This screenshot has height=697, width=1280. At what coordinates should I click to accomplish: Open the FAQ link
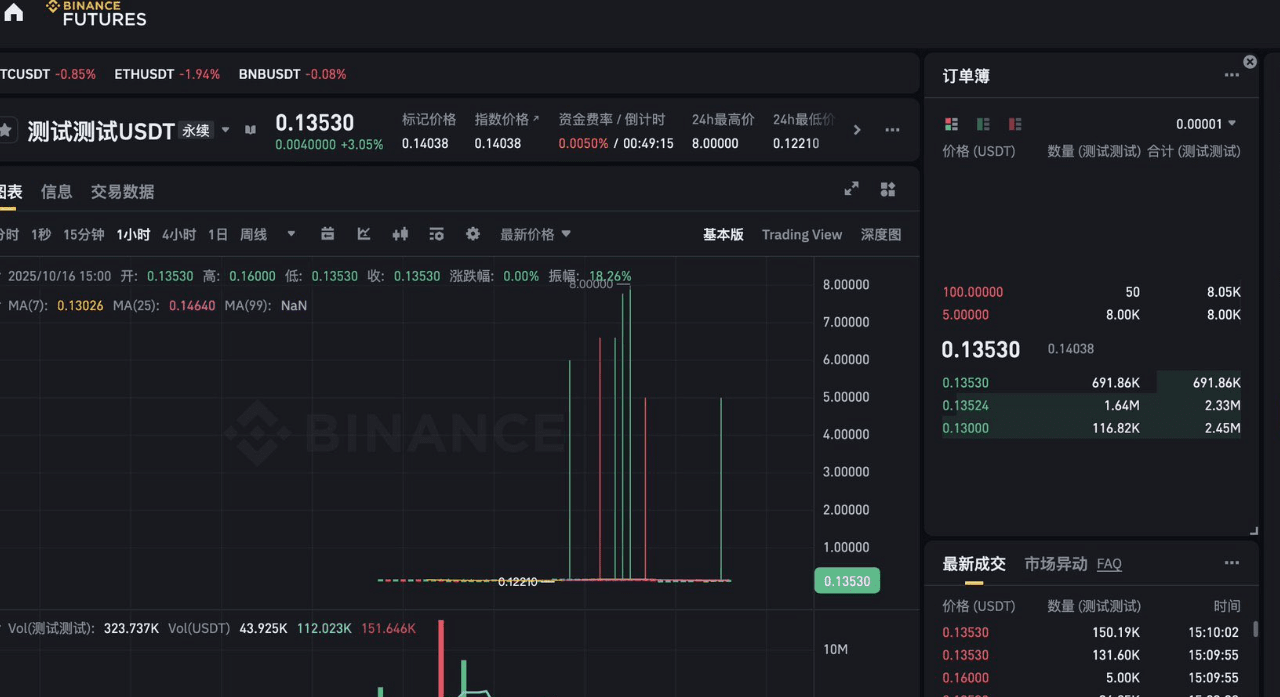pyautogui.click(x=1109, y=564)
